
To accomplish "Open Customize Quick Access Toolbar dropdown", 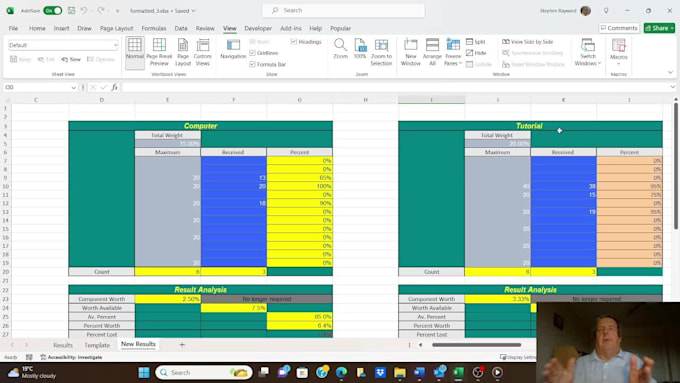I will coord(117,10).
